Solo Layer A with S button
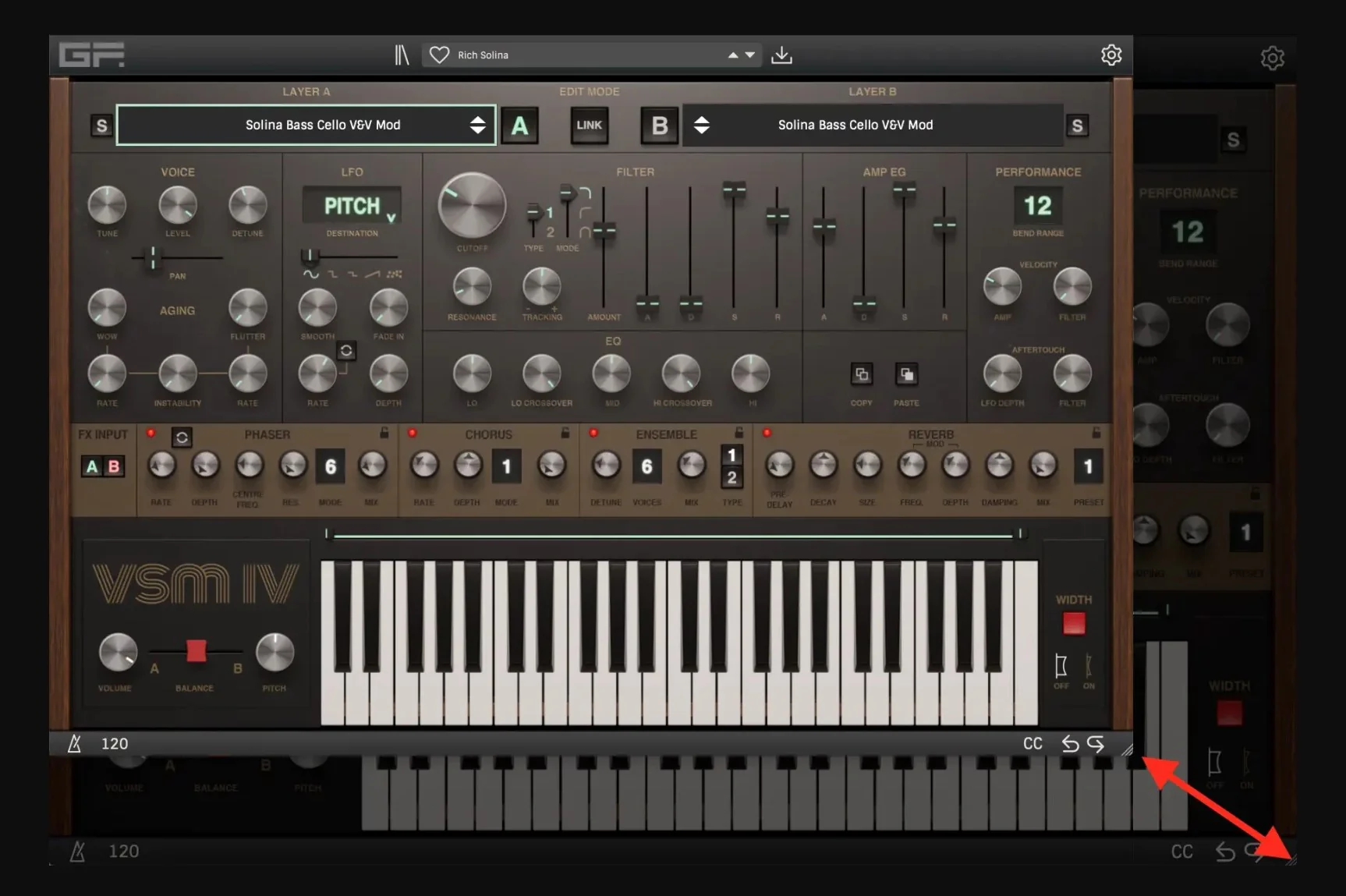This screenshot has height=896, width=1346. click(101, 126)
